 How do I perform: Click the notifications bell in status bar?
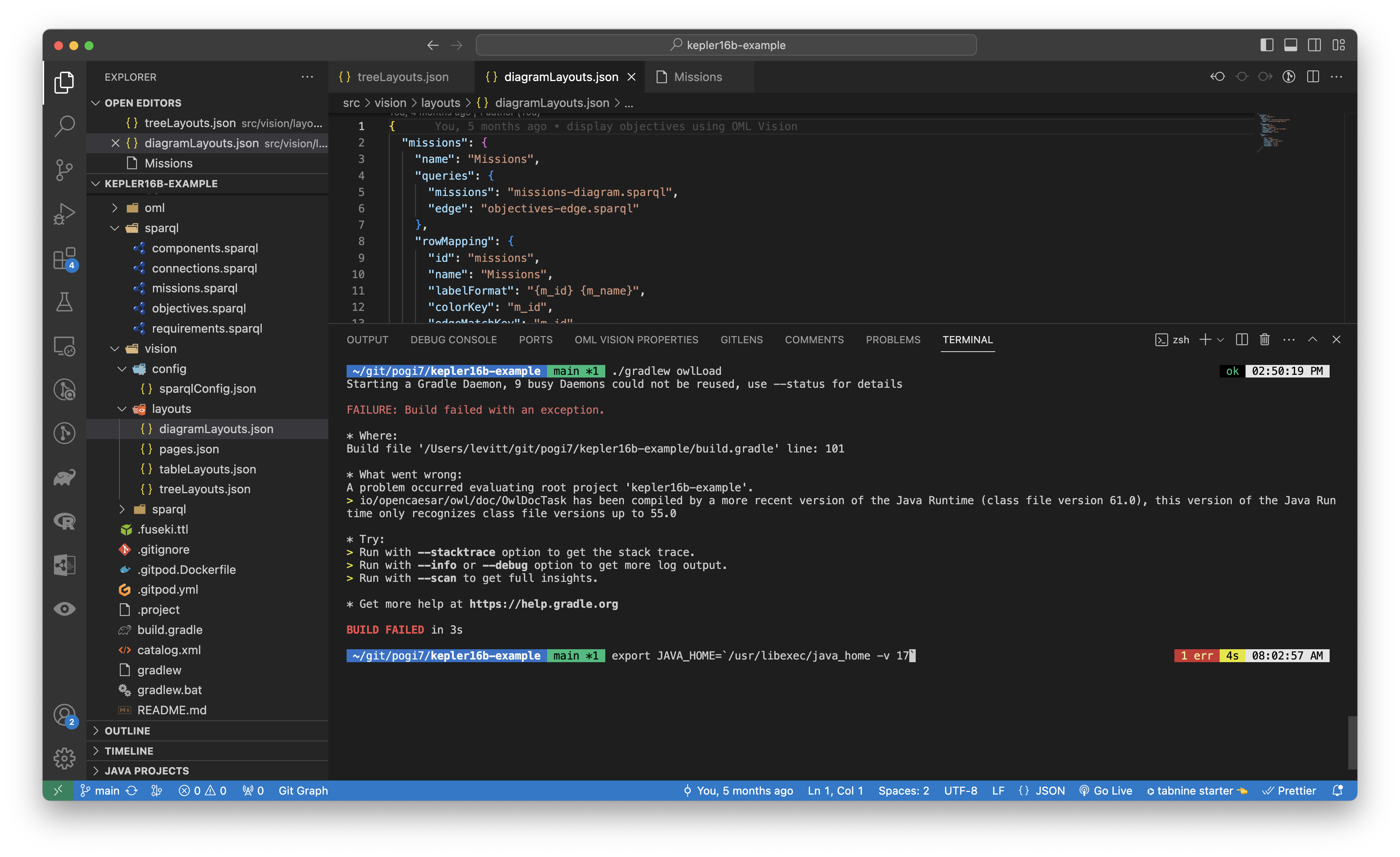point(1338,790)
